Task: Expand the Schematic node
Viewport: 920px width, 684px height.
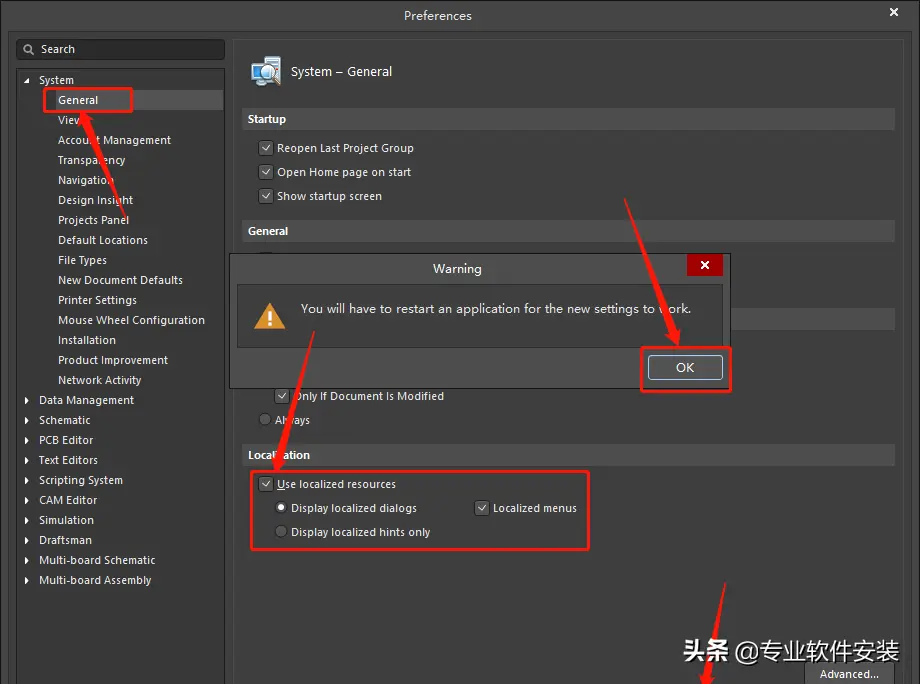Action: [x=26, y=420]
